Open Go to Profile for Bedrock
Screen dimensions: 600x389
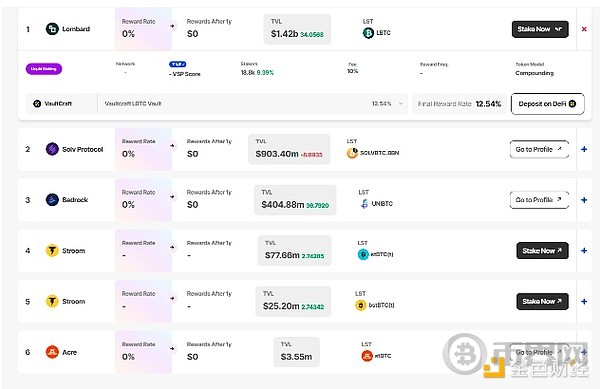(539, 200)
